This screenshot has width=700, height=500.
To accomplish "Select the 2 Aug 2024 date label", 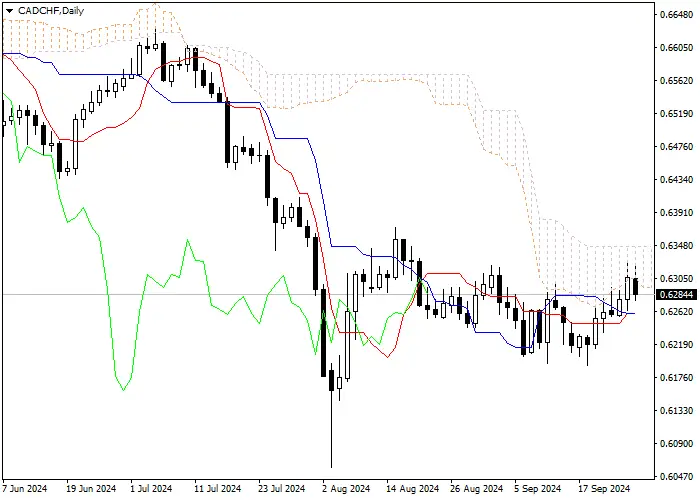I will [x=346, y=489].
